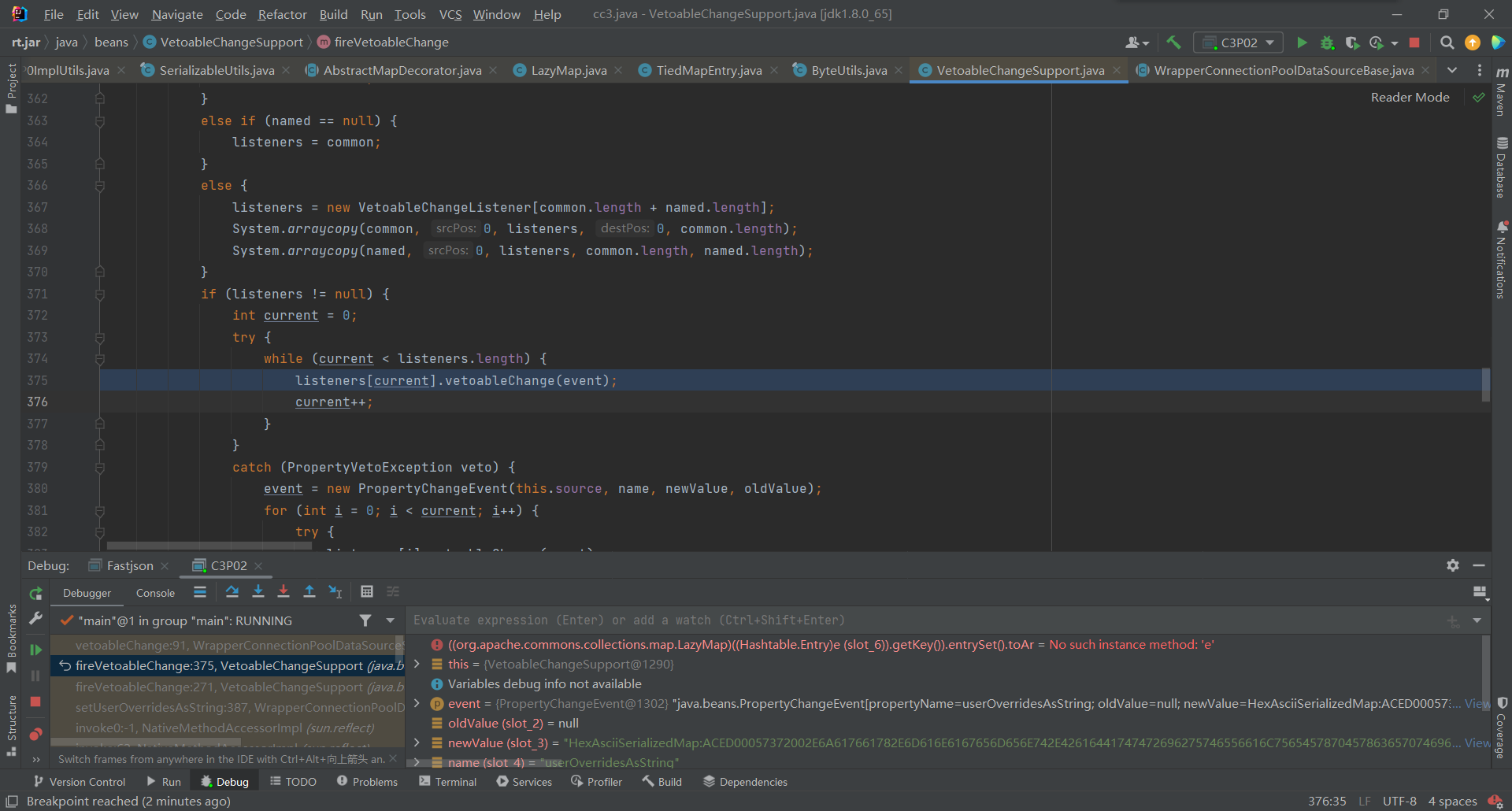Close VetoableChangeSupport.java tab
This screenshot has width=1512, height=811.
click(x=1117, y=70)
